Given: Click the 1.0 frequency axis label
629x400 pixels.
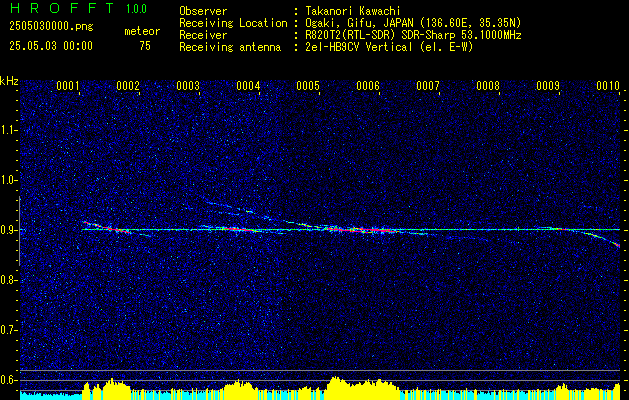Looking at the screenshot, I should tap(7, 180).
